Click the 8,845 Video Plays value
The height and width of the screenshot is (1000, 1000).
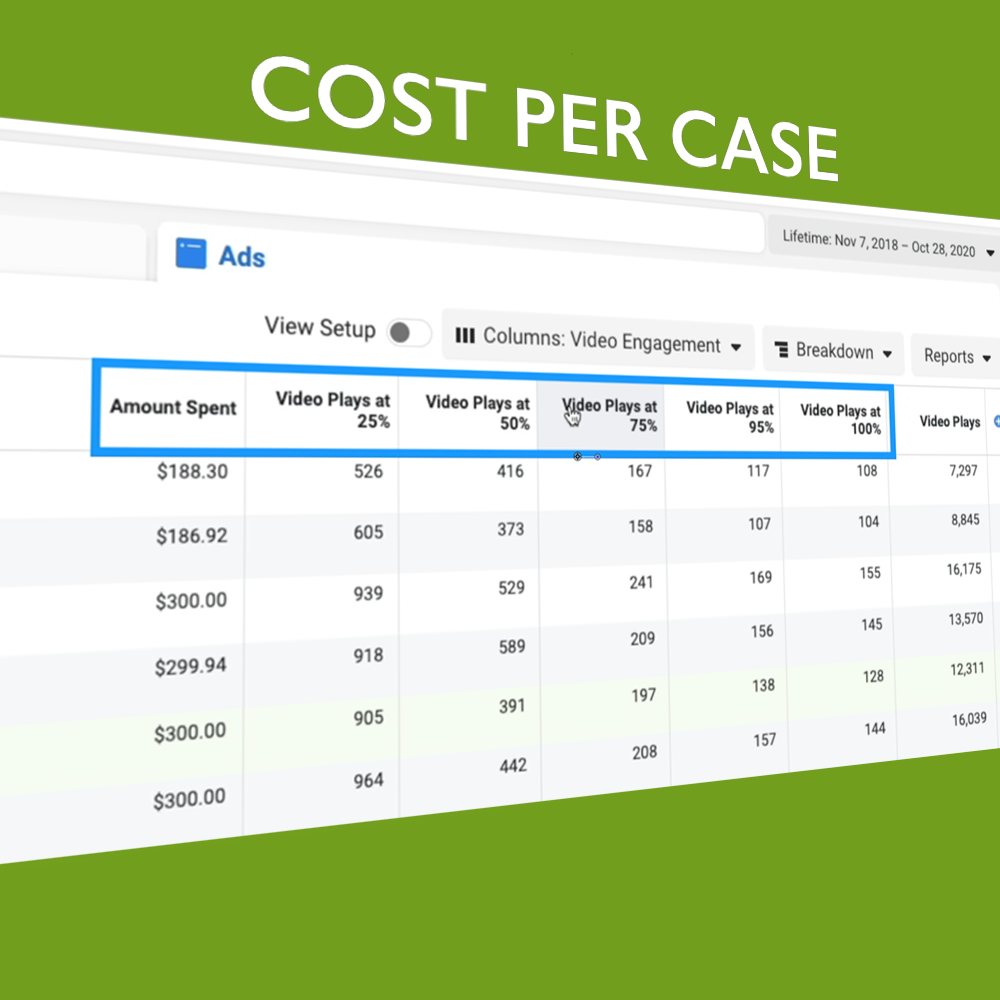click(966, 520)
